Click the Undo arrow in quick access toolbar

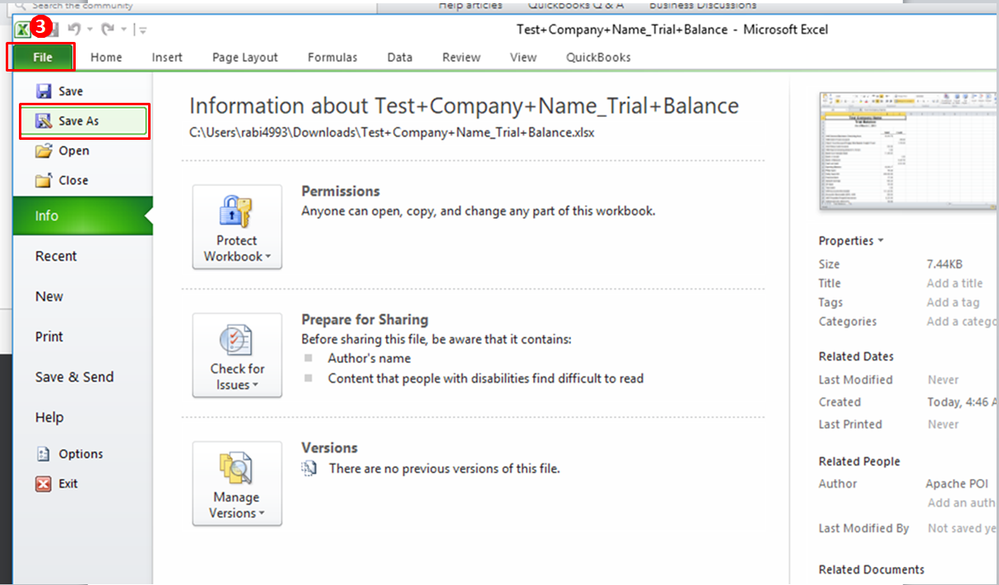74,29
